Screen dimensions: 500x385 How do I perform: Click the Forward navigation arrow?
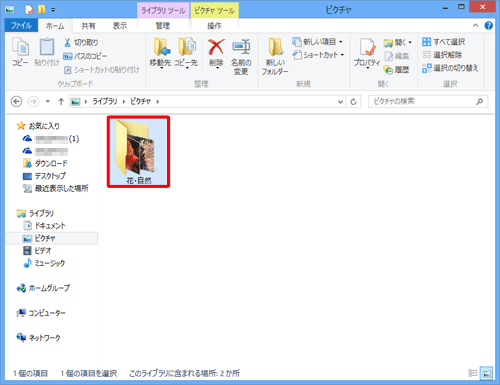click(33, 101)
